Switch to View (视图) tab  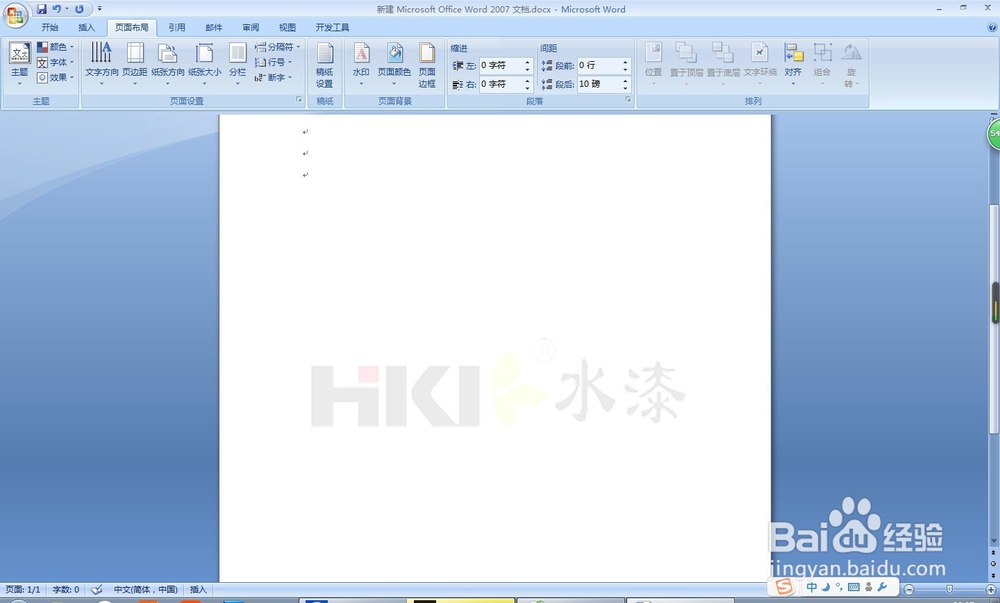(x=288, y=27)
